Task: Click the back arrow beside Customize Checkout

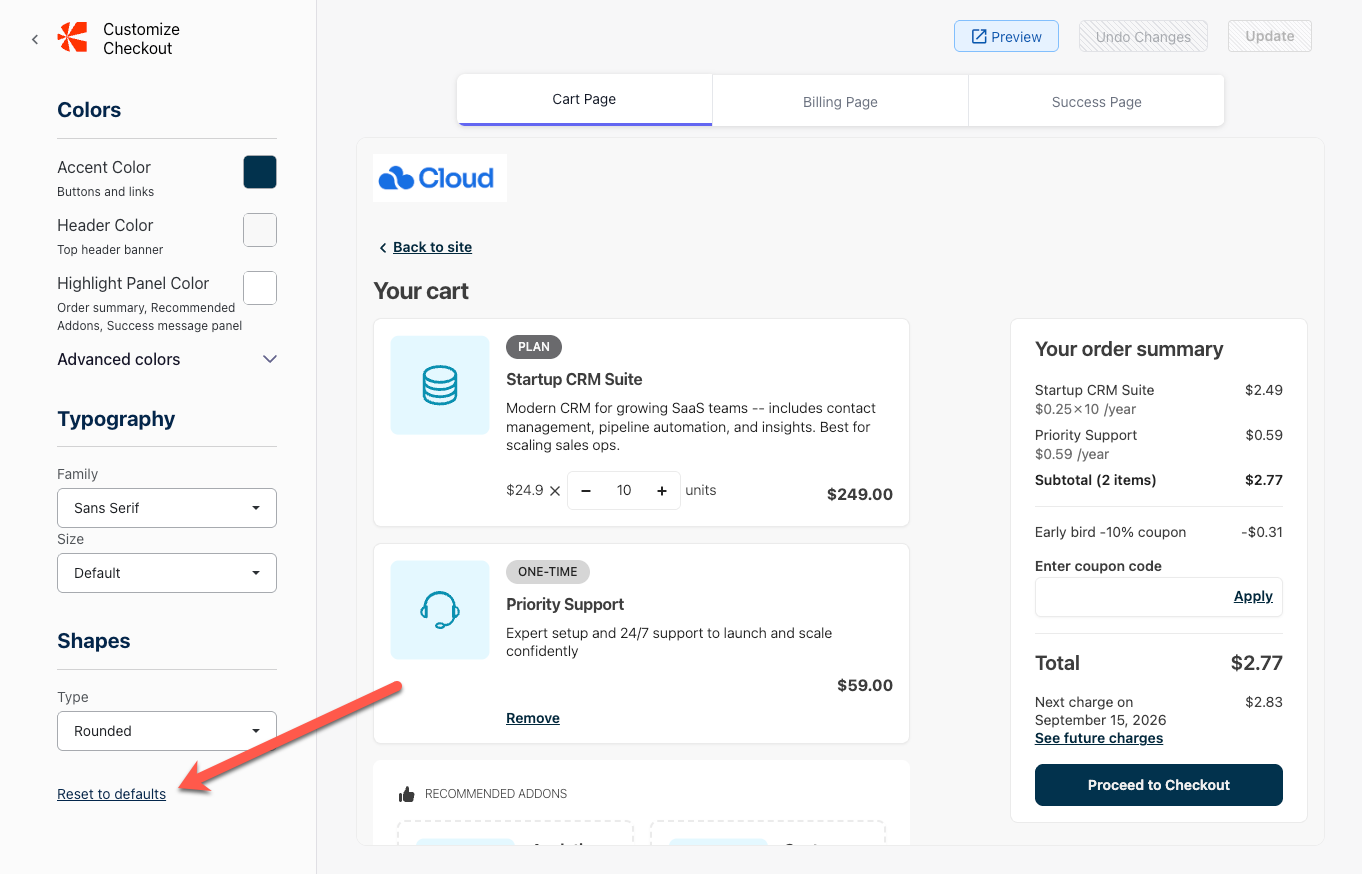Action: pos(35,39)
